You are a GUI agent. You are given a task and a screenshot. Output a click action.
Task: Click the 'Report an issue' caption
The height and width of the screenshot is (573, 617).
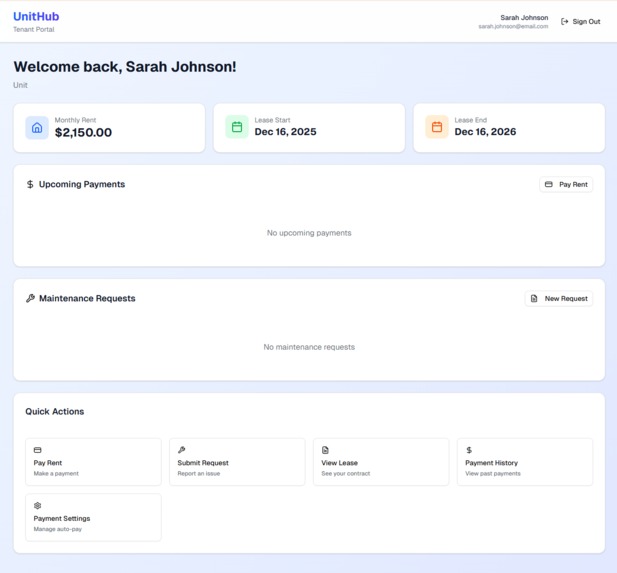point(199,473)
